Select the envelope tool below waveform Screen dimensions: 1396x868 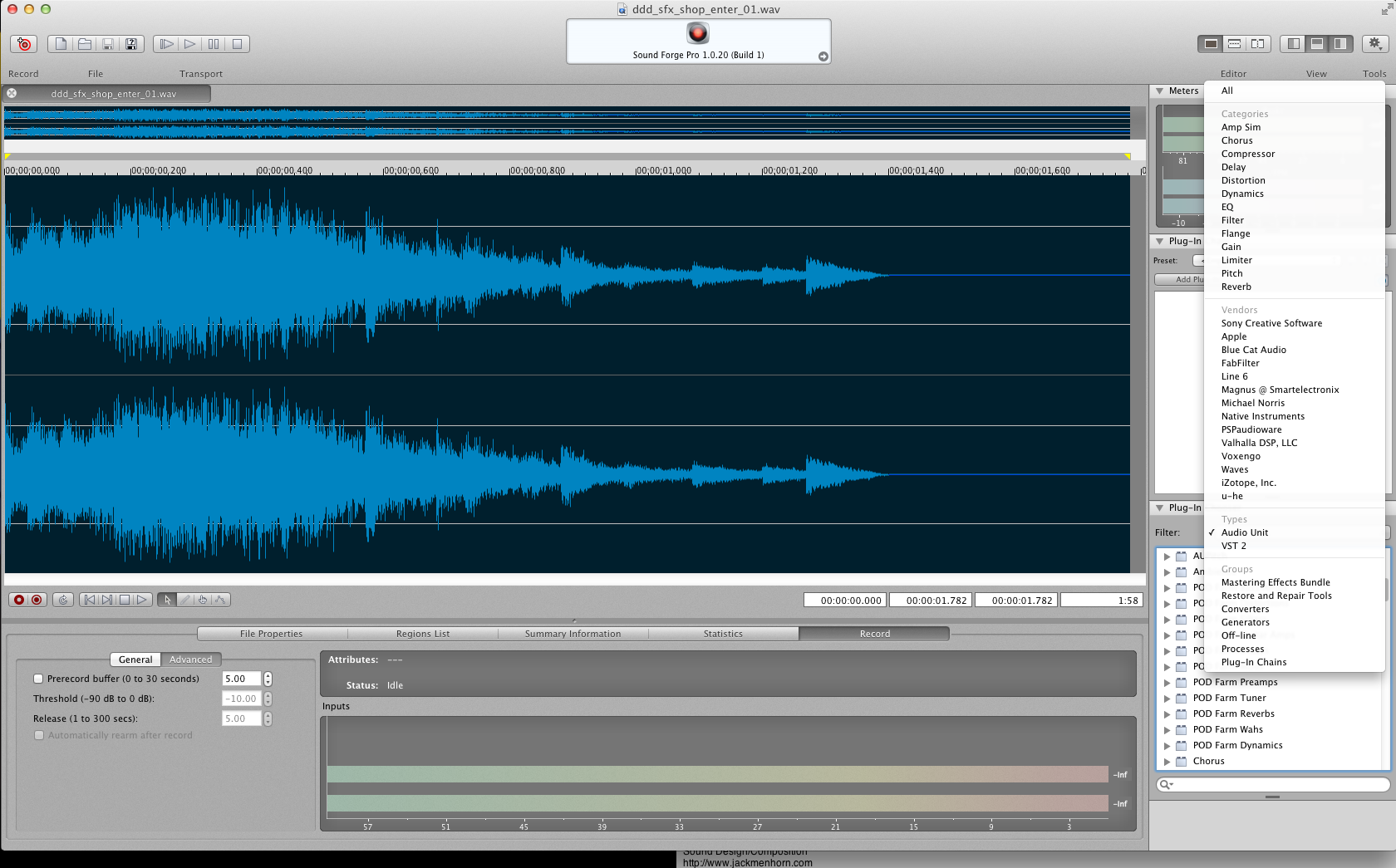220,600
